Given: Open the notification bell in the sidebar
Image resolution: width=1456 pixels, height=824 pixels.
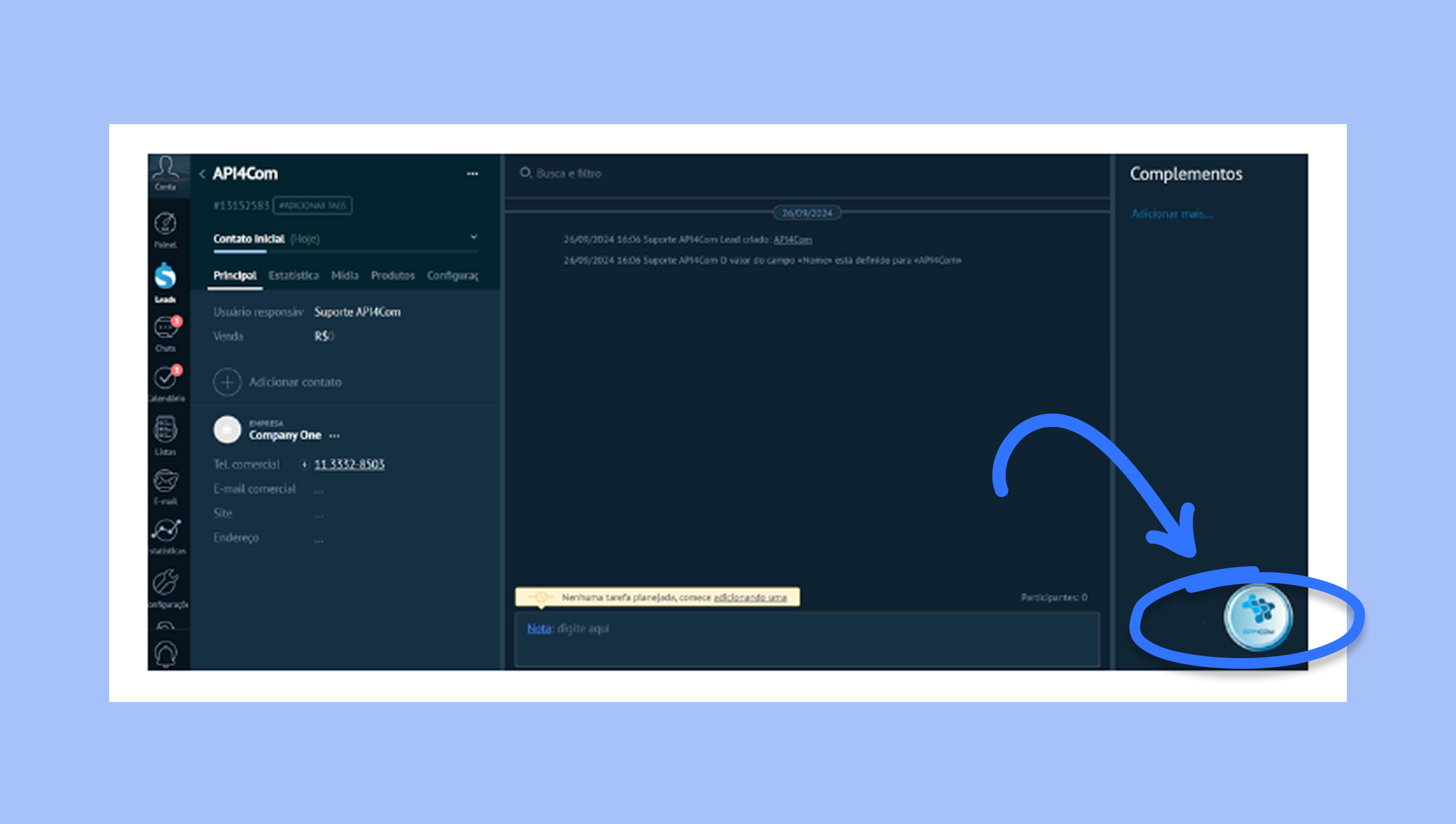Looking at the screenshot, I should click(165, 654).
